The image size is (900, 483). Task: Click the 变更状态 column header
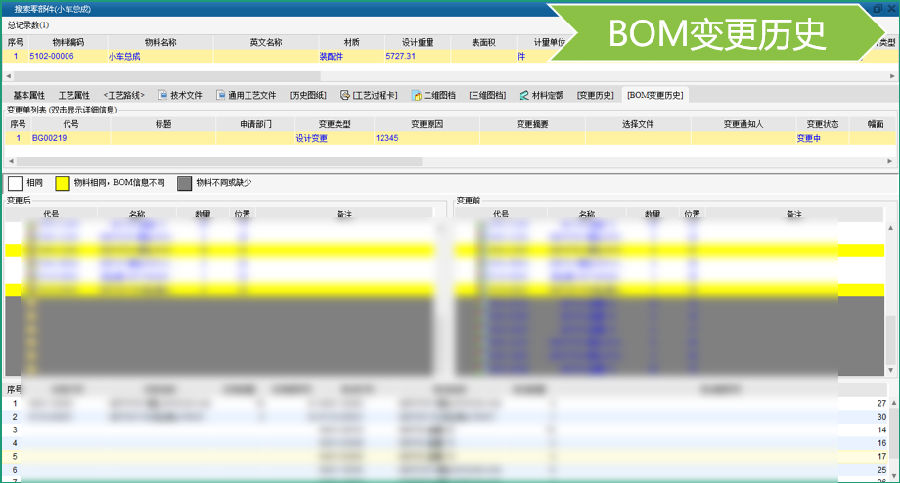[x=822, y=123]
